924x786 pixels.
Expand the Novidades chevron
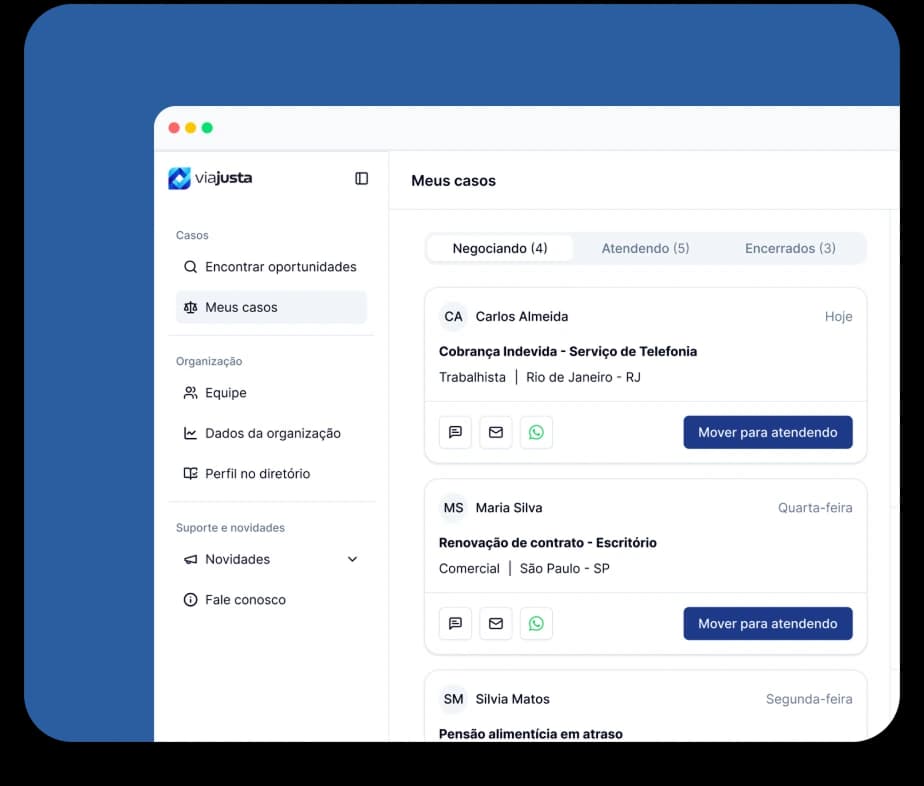(x=352, y=559)
